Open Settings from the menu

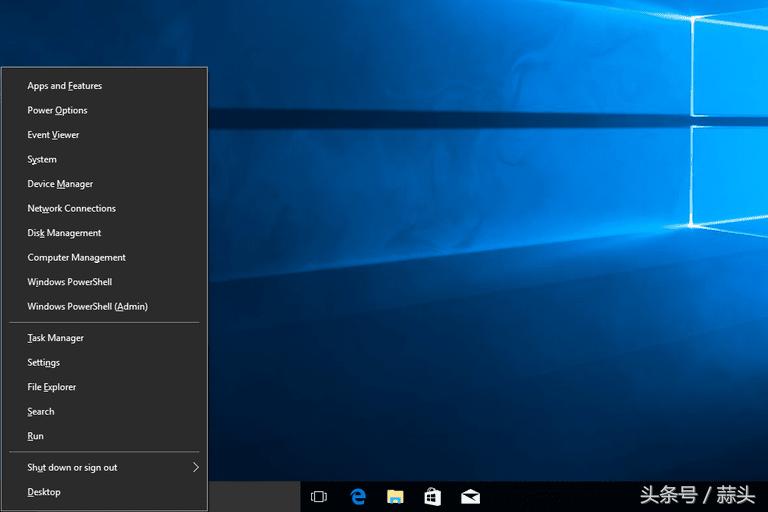104,363
